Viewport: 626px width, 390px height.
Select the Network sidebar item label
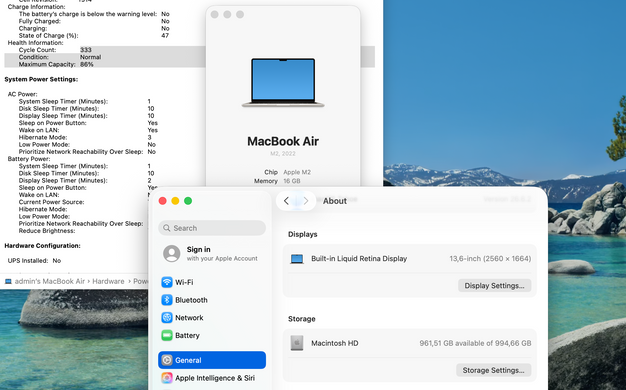pos(189,318)
